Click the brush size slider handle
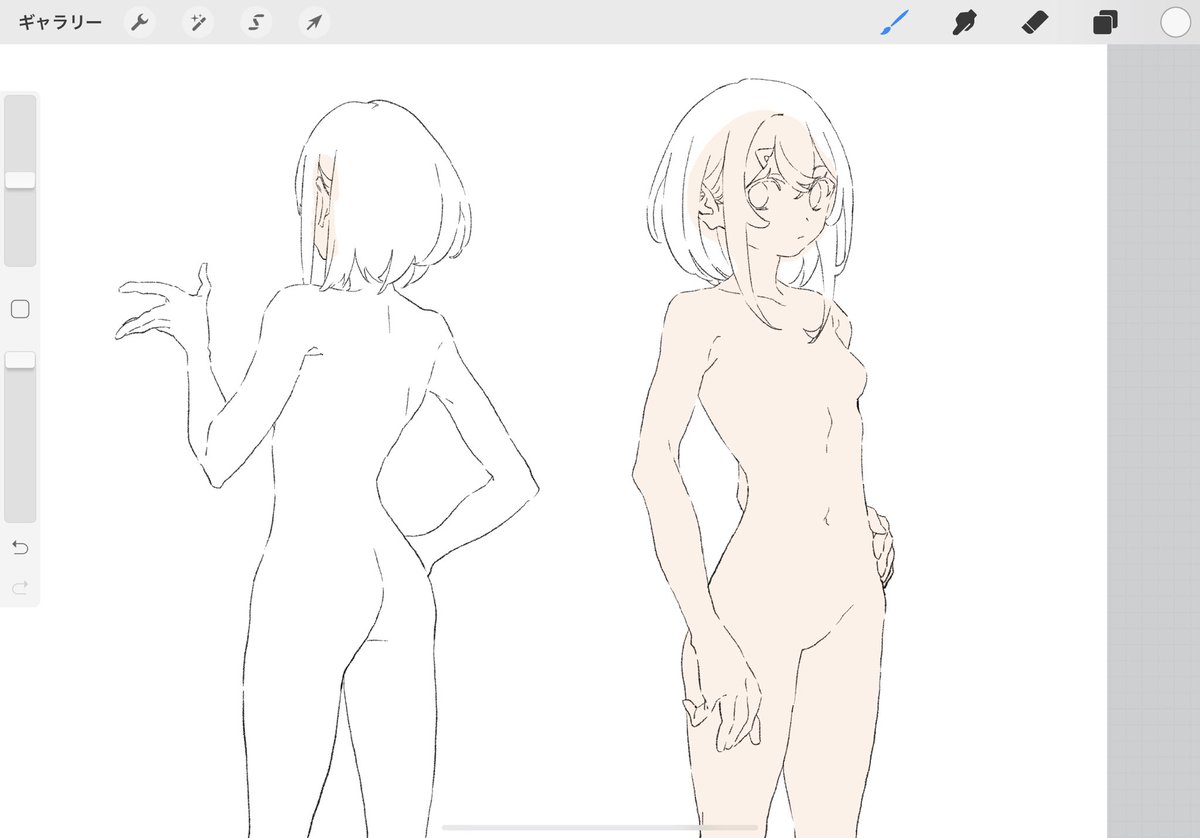Viewport: 1200px width, 838px height. 20,180
